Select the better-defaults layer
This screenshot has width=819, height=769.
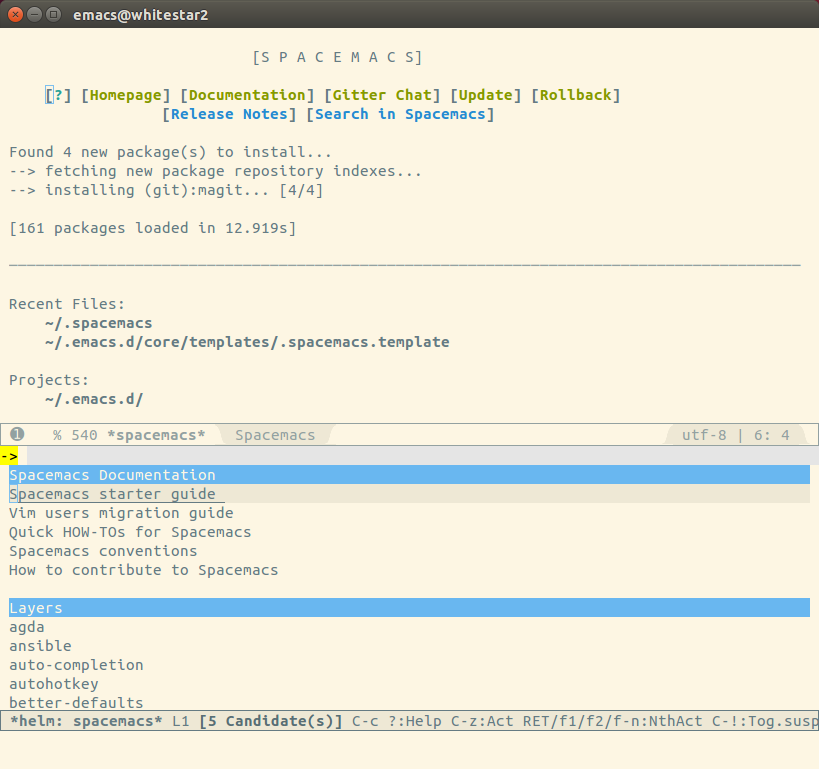76,703
